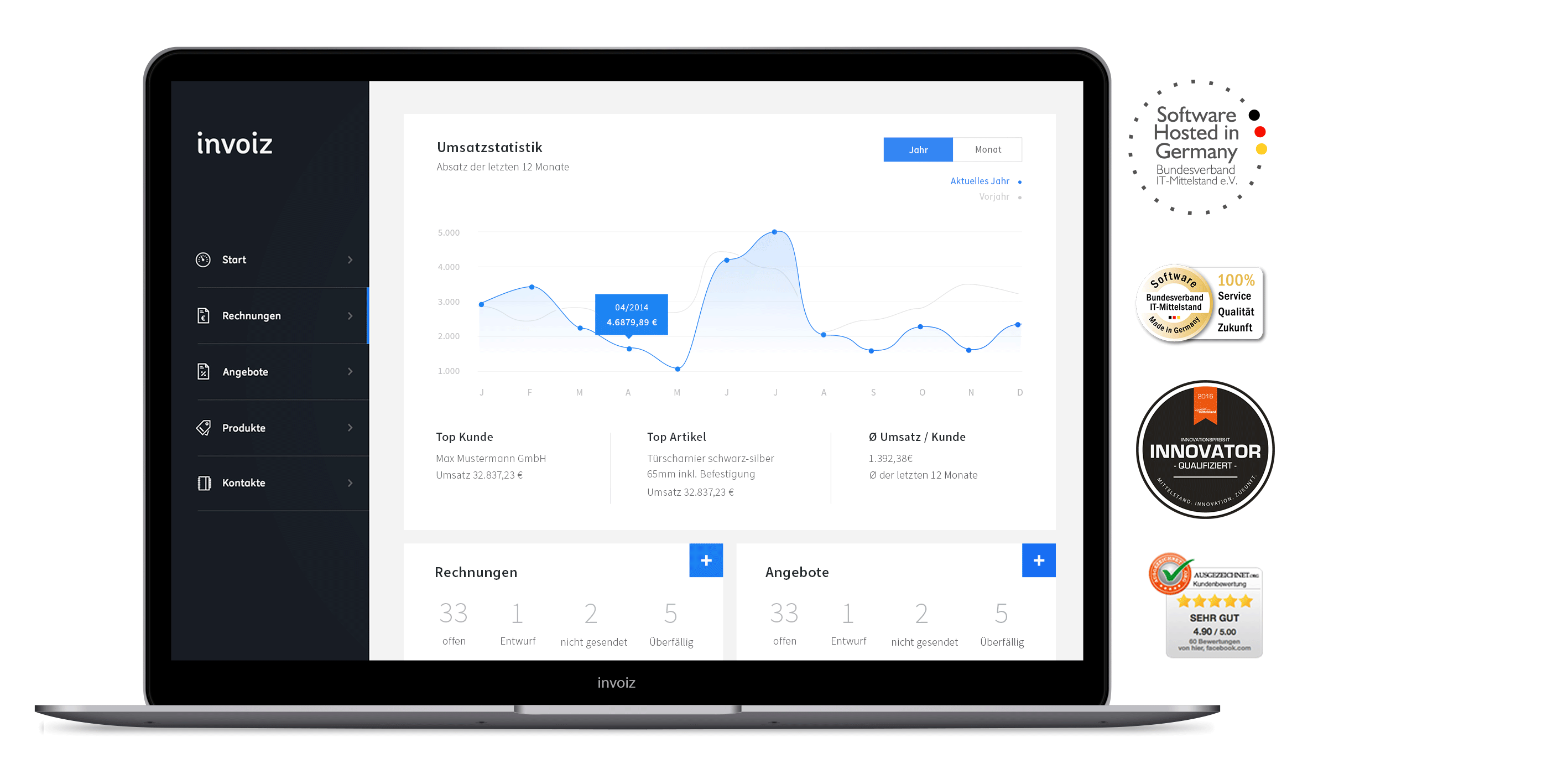Image resolution: width=1568 pixels, height=784 pixels.
Task: Click the Angebote offers icon
Action: pos(204,372)
